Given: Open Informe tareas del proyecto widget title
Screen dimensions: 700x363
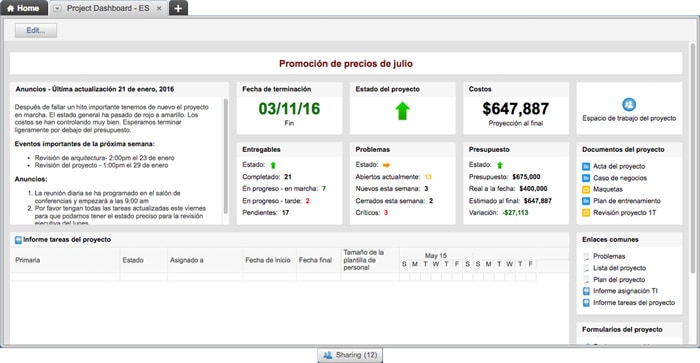Looking at the screenshot, I should pyautogui.click(x=67, y=240).
